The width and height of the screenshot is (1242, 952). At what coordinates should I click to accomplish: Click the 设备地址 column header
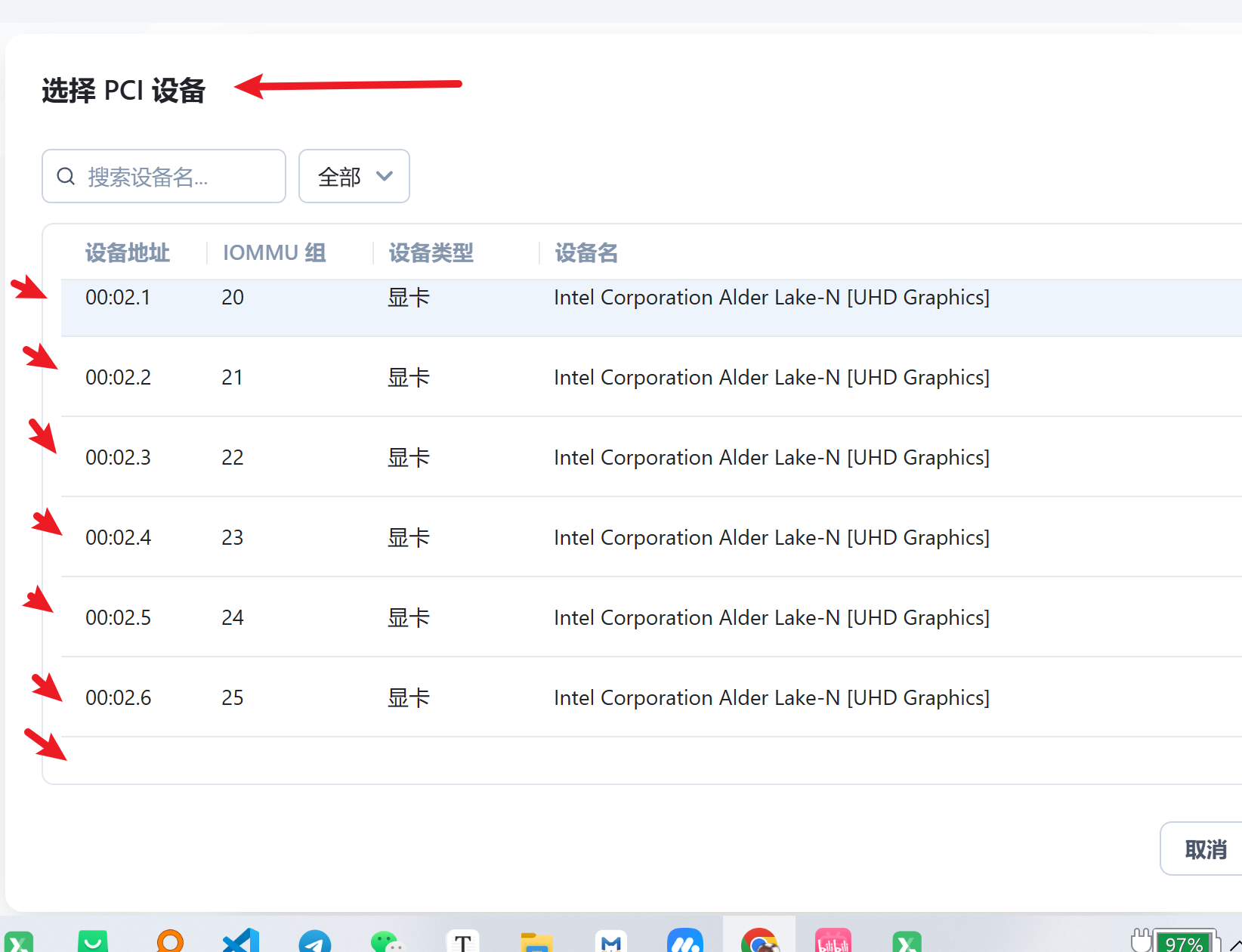(x=127, y=253)
